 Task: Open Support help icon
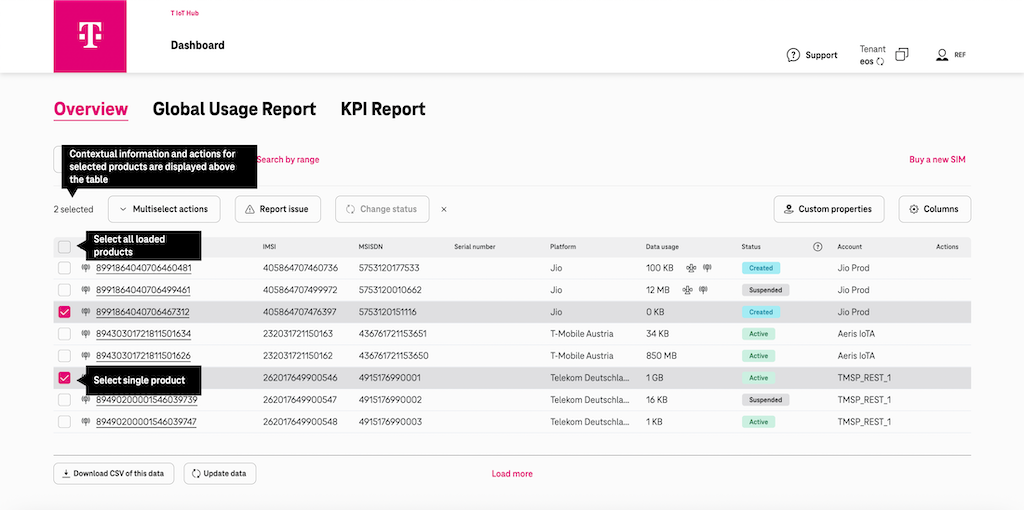click(x=793, y=55)
